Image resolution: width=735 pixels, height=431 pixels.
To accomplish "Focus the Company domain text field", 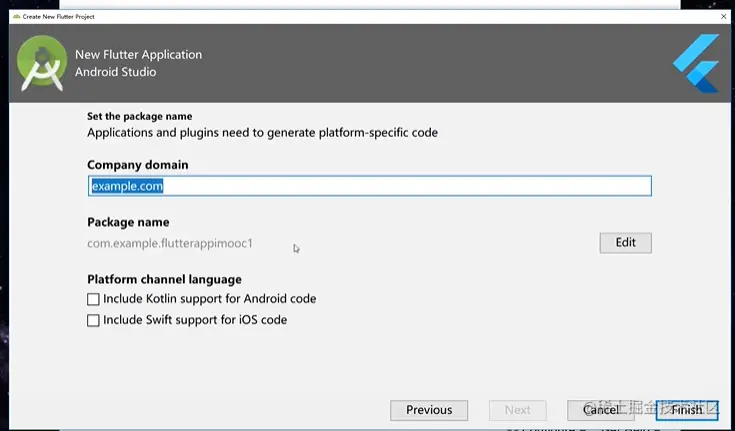I will [x=369, y=186].
